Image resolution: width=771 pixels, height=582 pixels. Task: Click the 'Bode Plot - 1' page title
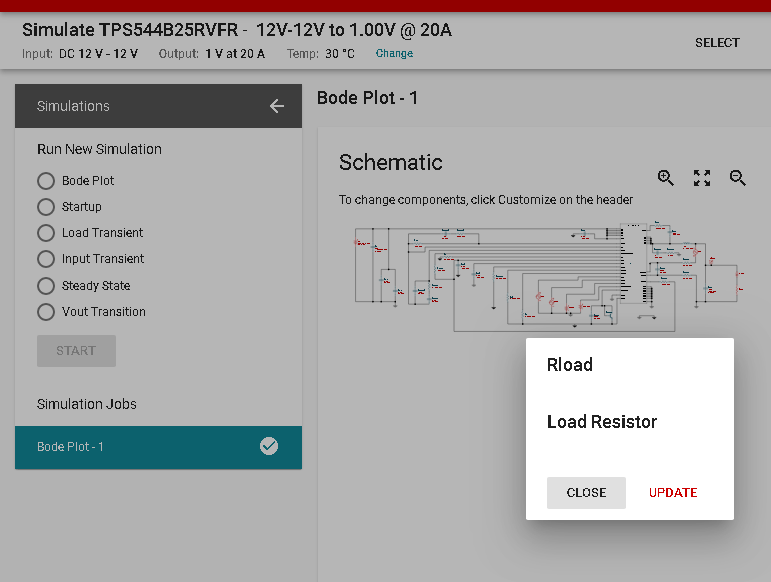(x=367, y=98)
